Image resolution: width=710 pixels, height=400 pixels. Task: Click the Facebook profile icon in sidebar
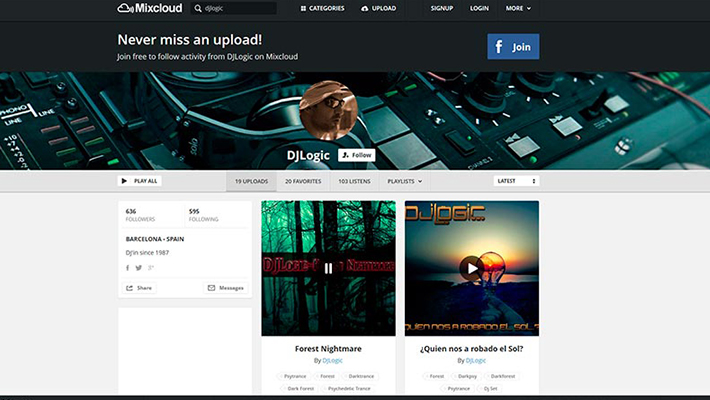pyautogui.click(x=127, y=268)
